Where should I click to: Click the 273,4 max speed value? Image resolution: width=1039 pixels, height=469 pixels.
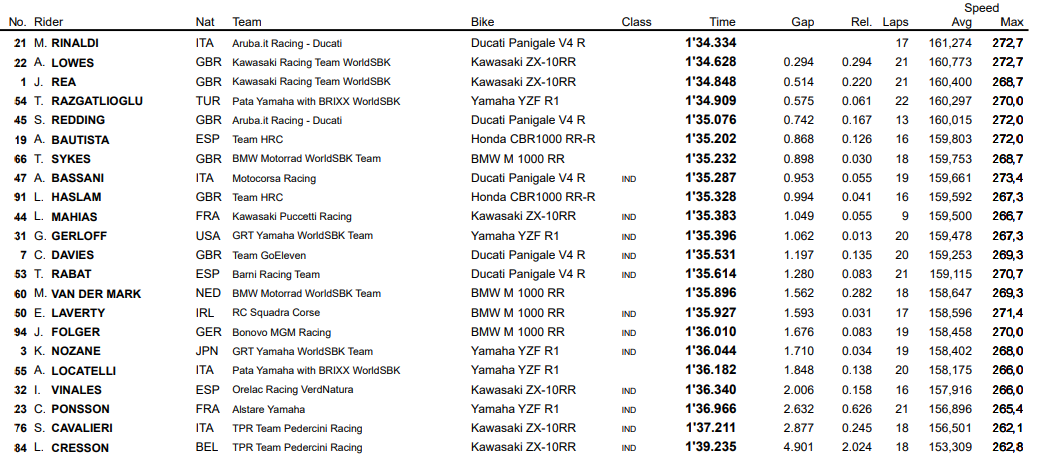(x=1004, y=178)
